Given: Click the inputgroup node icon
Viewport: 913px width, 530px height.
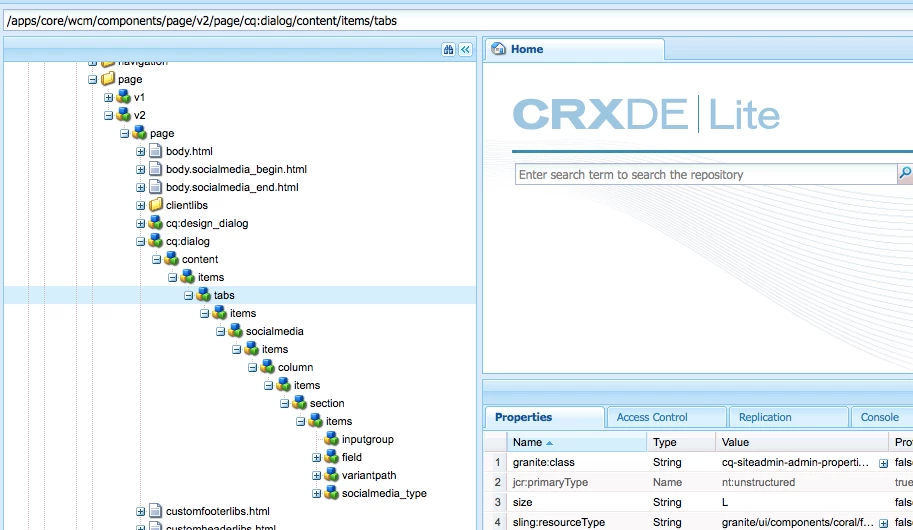Looking at the screenshot, I should (x=331, y=439).
